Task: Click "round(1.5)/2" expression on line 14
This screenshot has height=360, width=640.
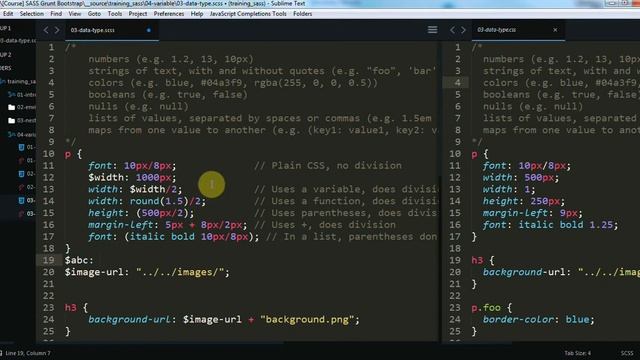Action: [165, 201]
